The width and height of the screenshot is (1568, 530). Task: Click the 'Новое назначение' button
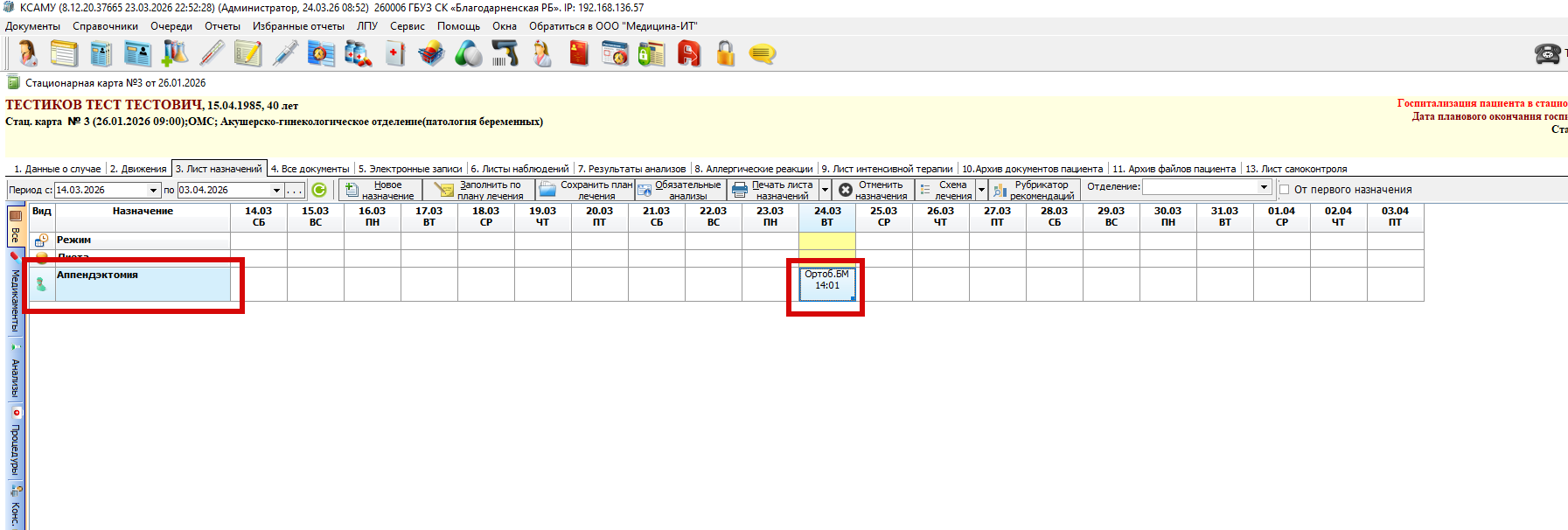(x=380, y=190)
